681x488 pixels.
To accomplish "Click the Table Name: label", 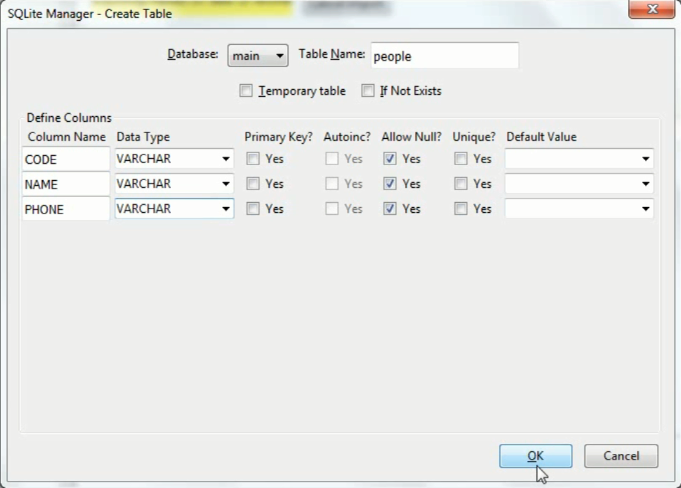I will pos(332,54).
